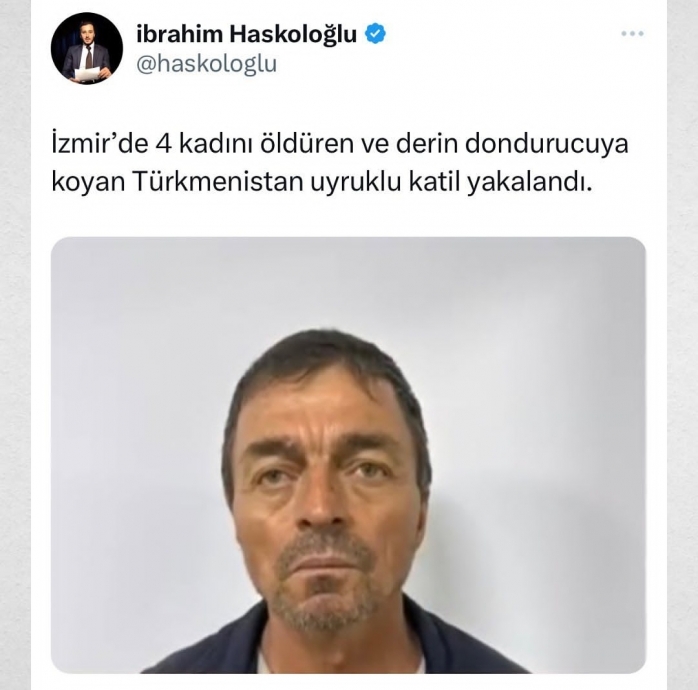
Task: Open the attached photo in the tweet
Action: pos(348,455)
